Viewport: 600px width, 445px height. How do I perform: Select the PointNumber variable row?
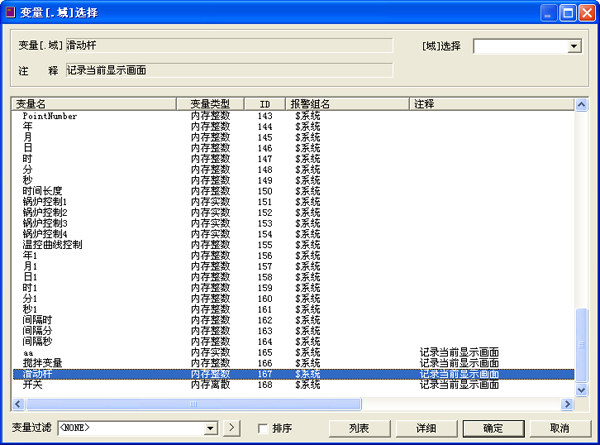click(293, 116)
